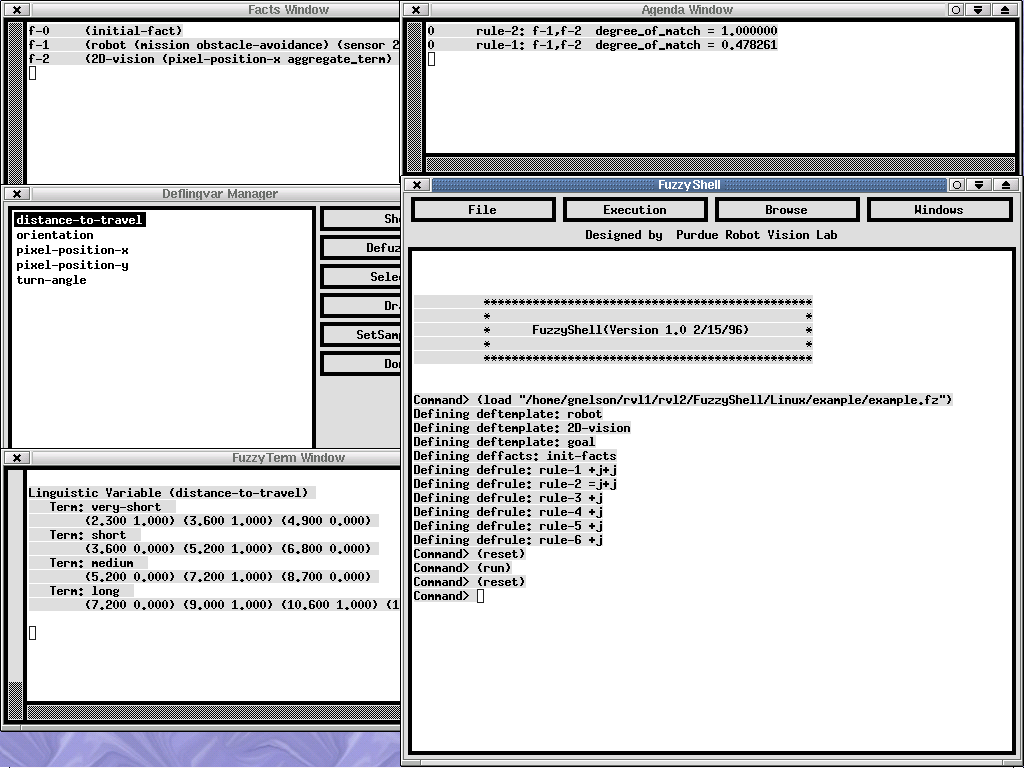This screenshot has width=1024, height=768.
Task: Select pixel-position-x linguistic variable
Action: [72, 250]
